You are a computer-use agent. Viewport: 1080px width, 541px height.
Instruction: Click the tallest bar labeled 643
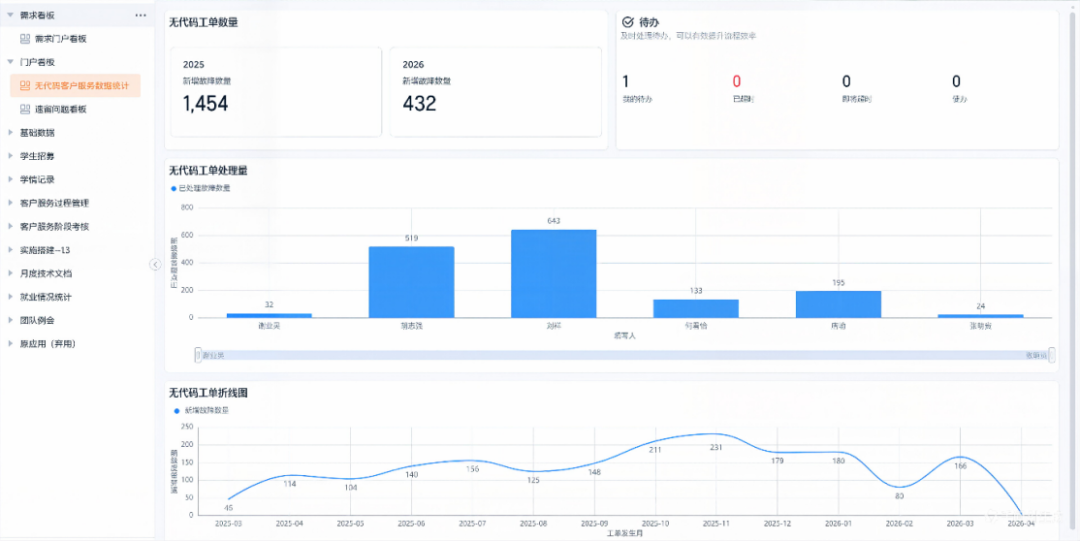point(553,273)
